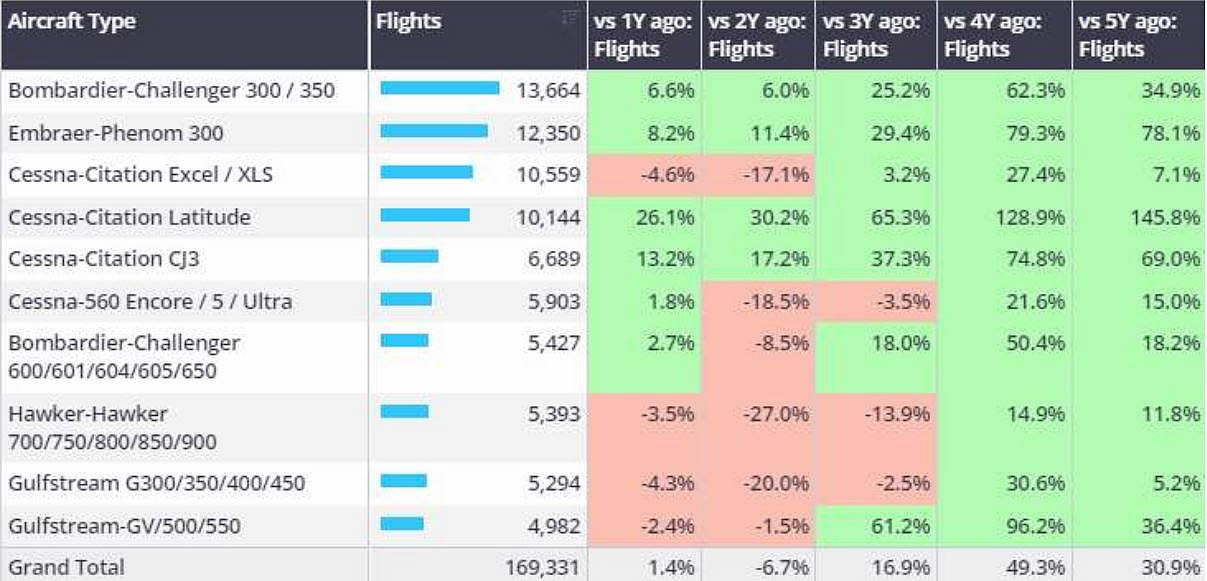Select the Cessna-Citation Excel / XLS row
Screen dimensions: 1207x581
[x=140, y=175]
